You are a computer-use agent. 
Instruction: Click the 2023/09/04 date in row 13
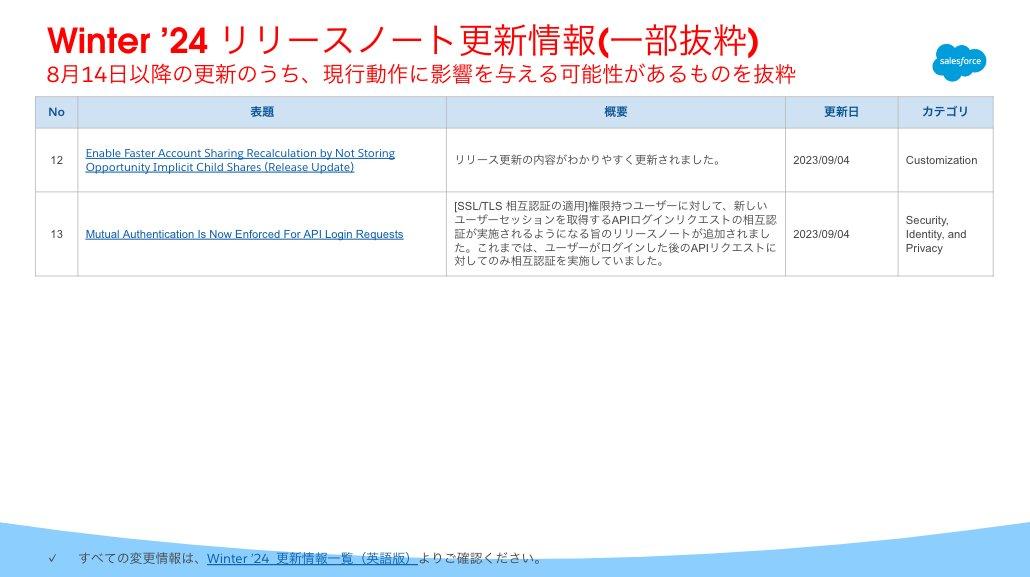(x=821, y=234)
